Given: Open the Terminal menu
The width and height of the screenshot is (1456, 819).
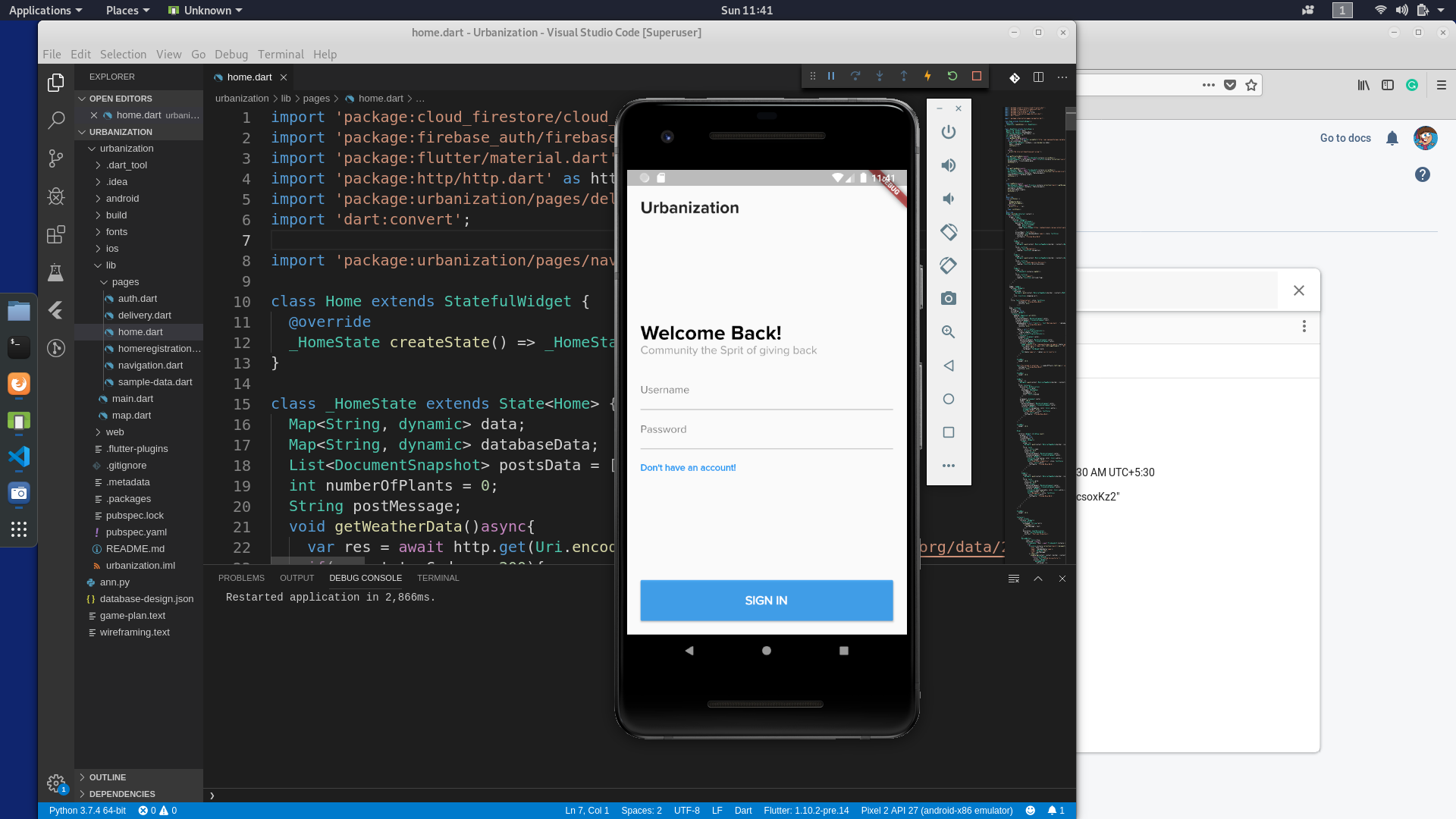Looking at the screenshot, I should 281,55.
